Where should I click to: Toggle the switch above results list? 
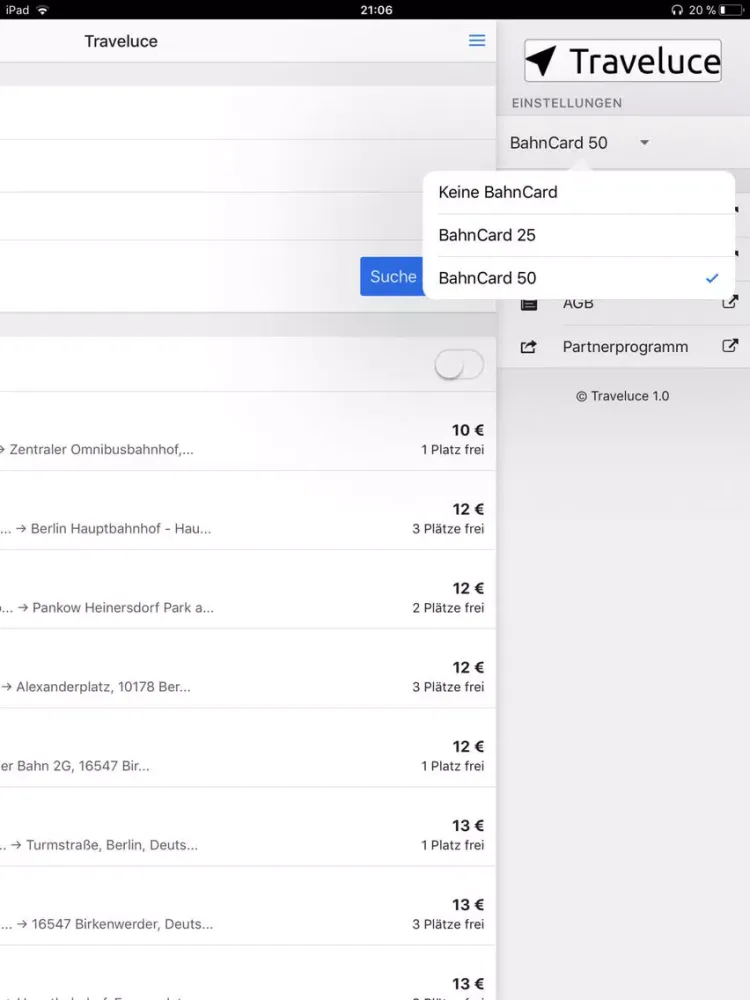459,365
